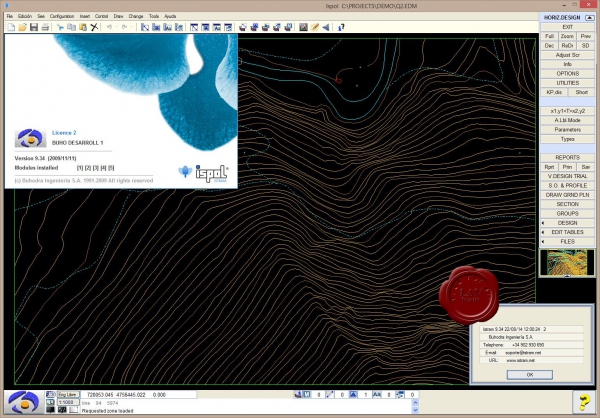
Task: Open the Tools menu
Action: coord(153,16)
